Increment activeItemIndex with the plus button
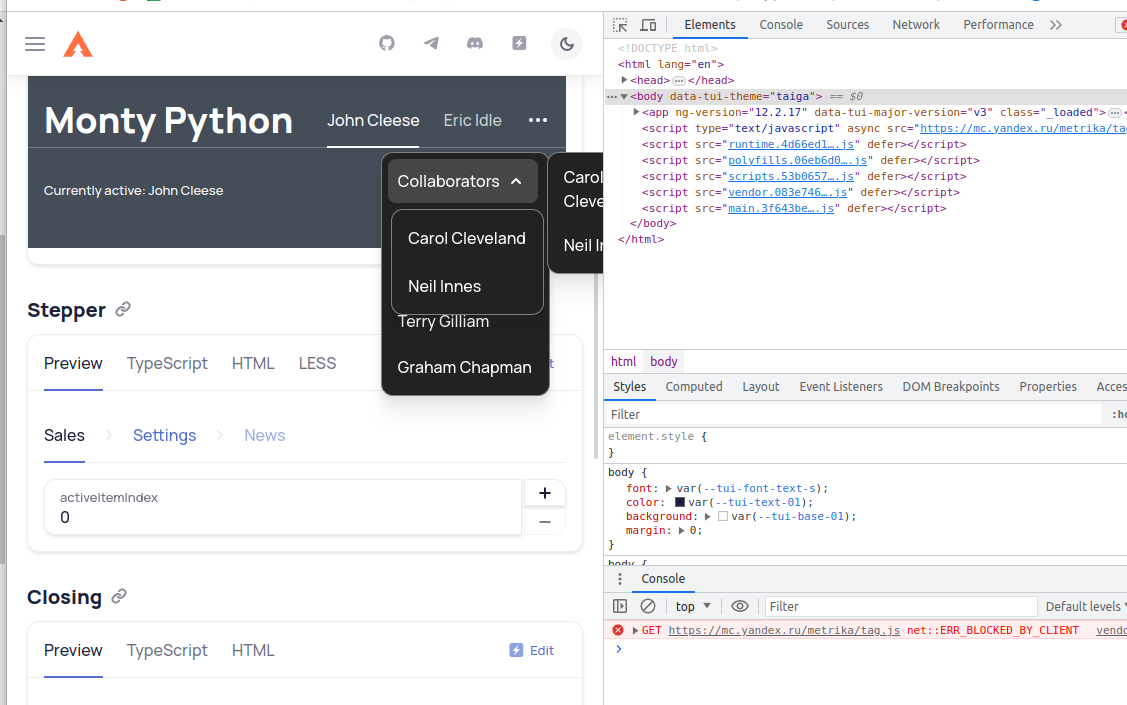The width and height of the screenshot is (1127, 705). point(544,493)
